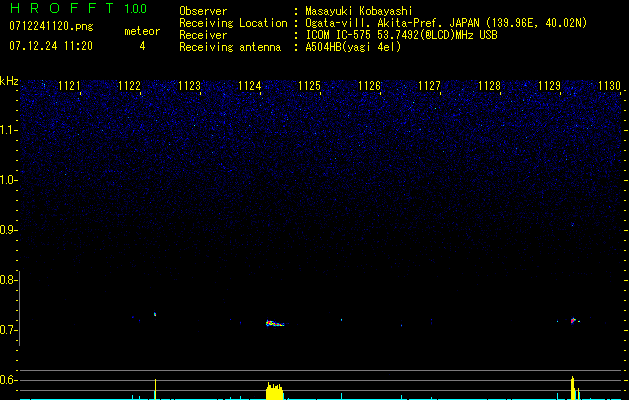The image size is (629, 400).
Task: Click the ICOM IC-575 53.7492 MHz USB text
Action: (401, 35)
